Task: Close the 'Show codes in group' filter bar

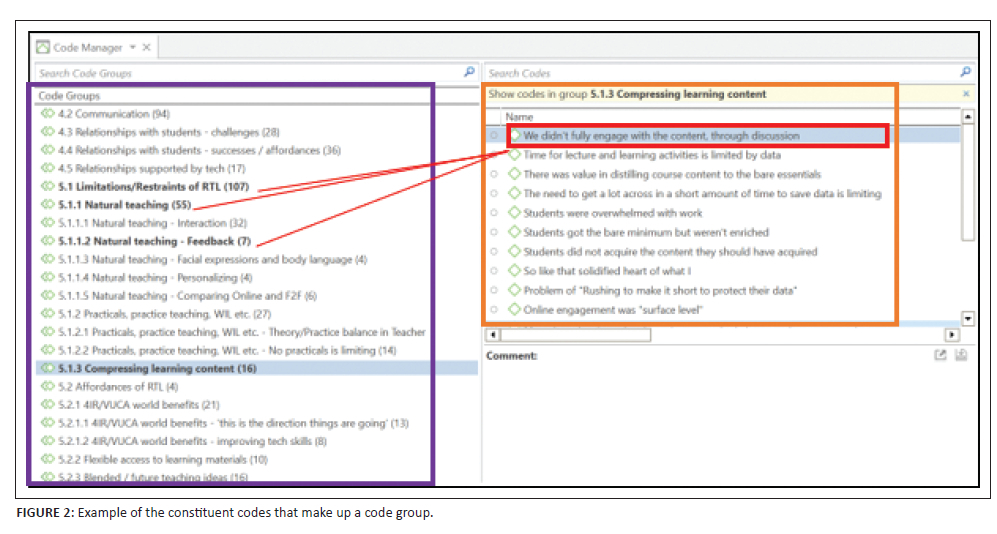Action: click(965, 94)
